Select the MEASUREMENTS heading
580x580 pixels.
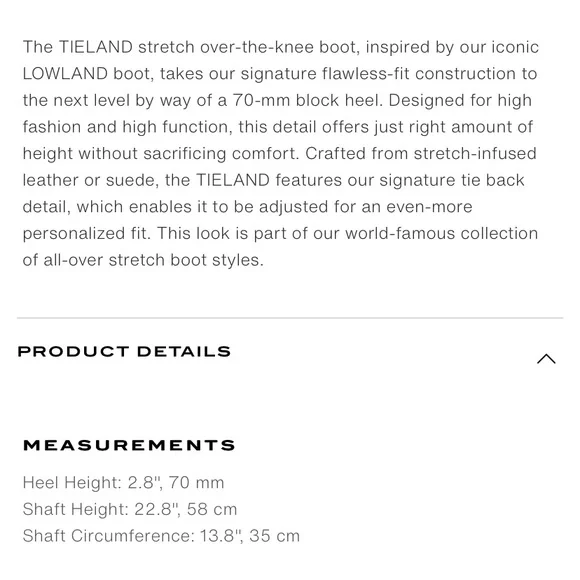(129, 445)
